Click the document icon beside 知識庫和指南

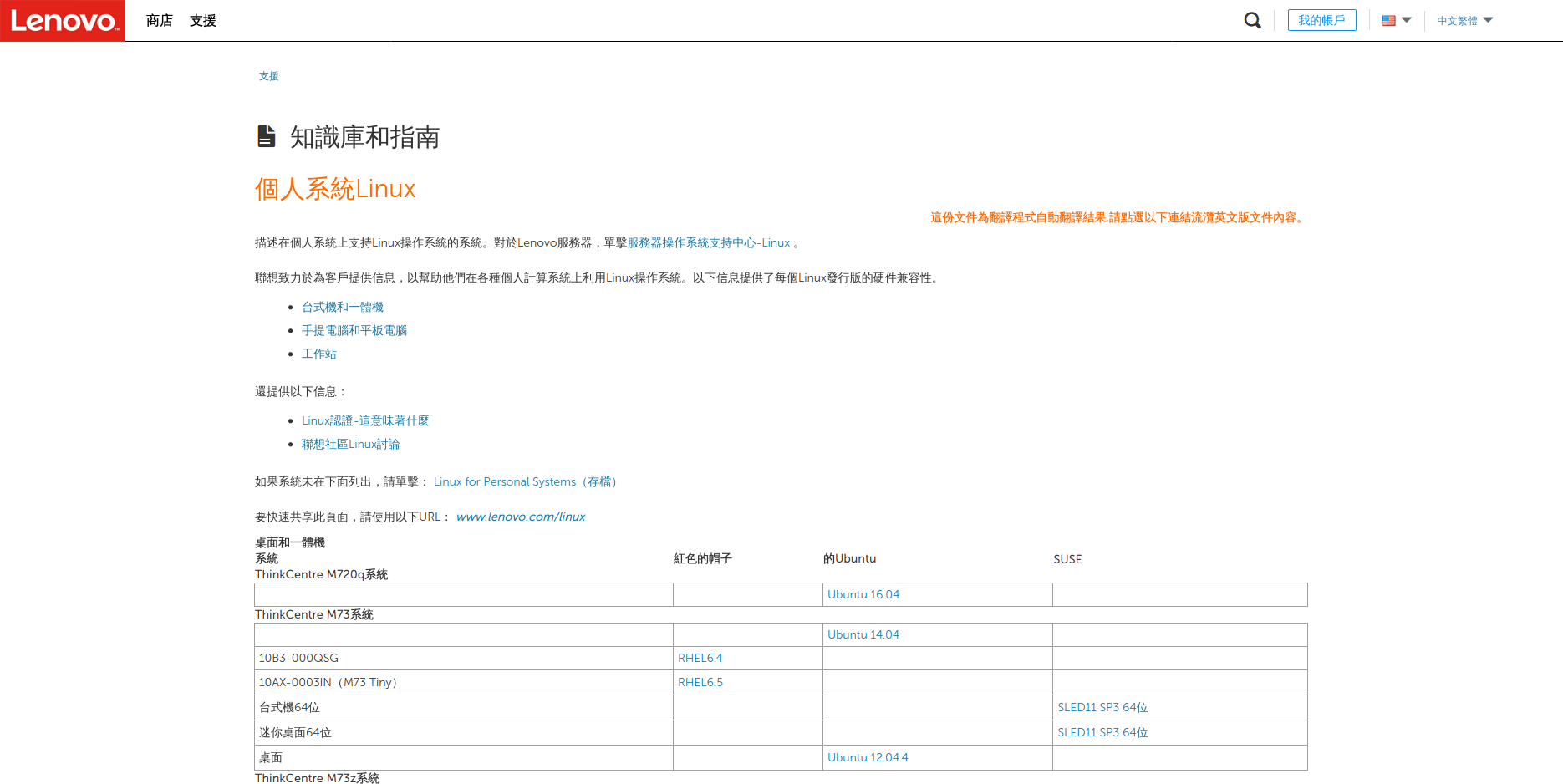click(267, 136)
